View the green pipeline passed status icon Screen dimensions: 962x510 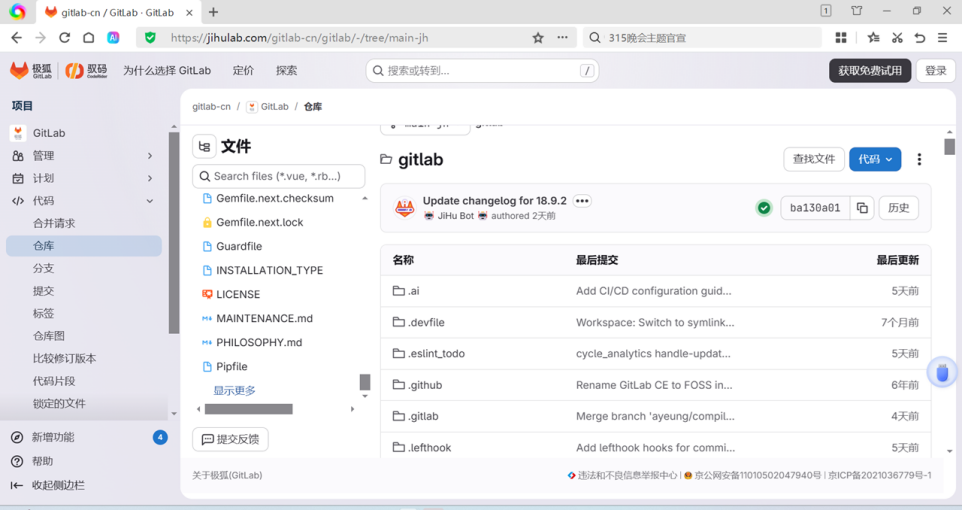tap(764, 208)
